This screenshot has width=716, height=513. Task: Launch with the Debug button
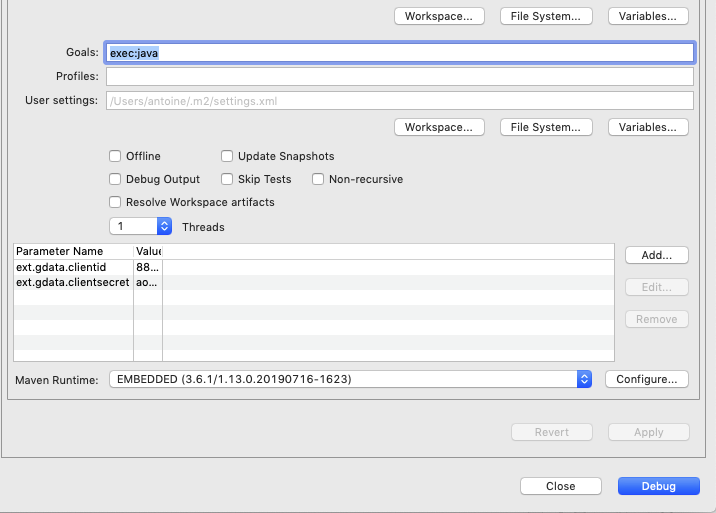click(x=658, y=486)
